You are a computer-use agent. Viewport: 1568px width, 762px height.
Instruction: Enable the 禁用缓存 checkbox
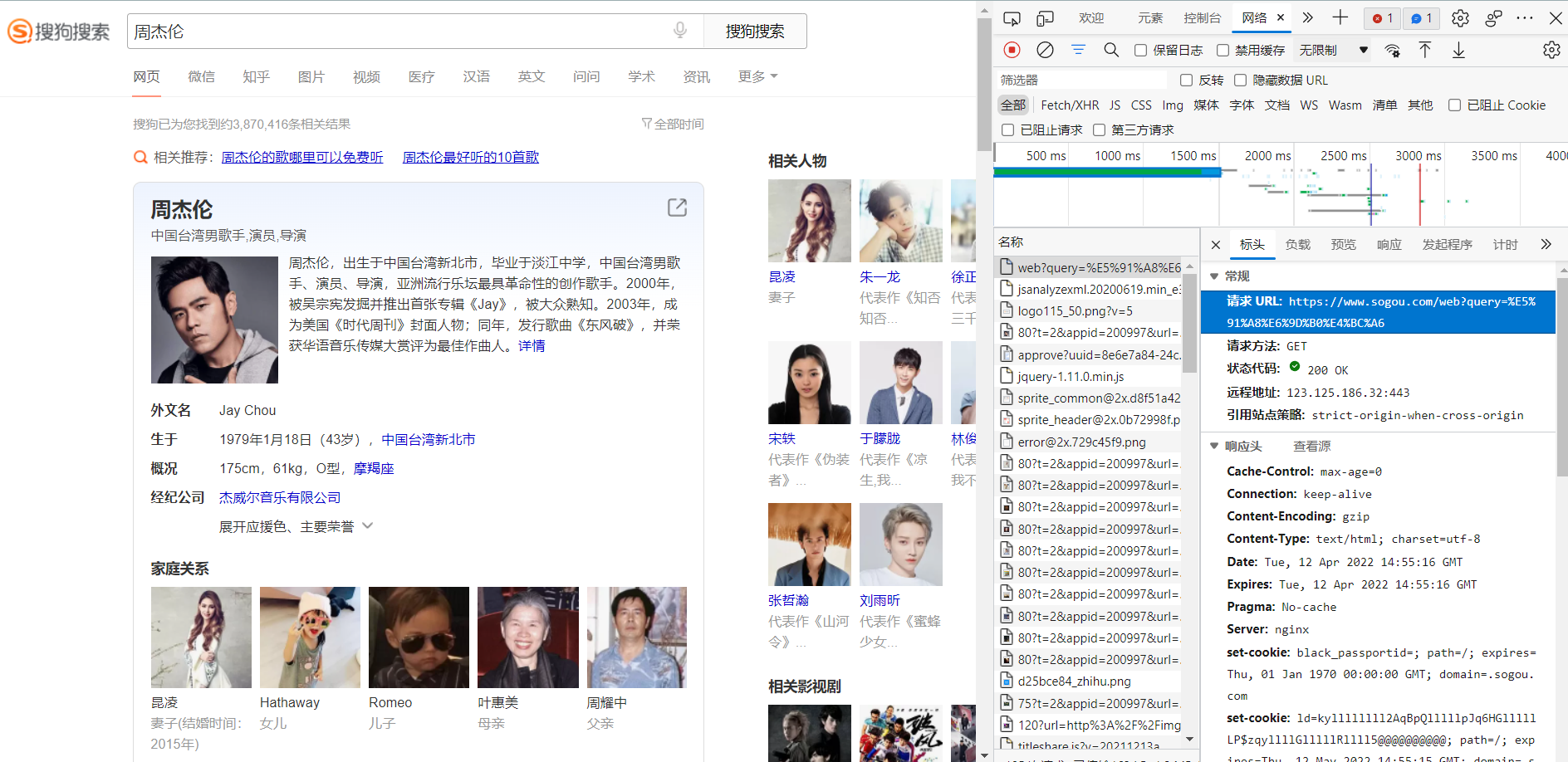coord(1223,51)
